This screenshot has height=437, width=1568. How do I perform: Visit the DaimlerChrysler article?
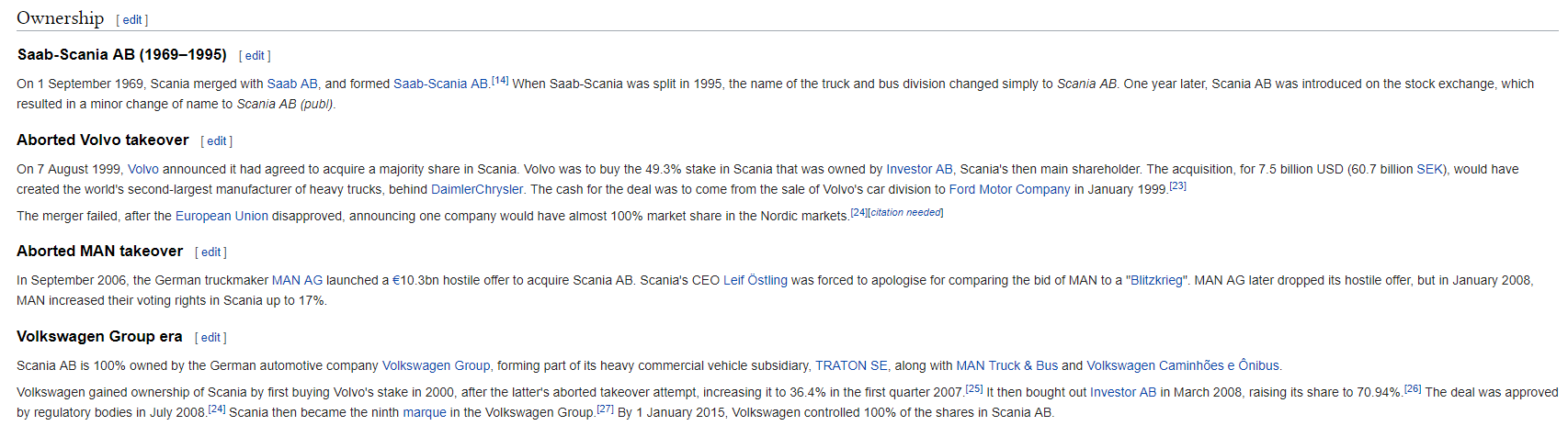point(477,189)
